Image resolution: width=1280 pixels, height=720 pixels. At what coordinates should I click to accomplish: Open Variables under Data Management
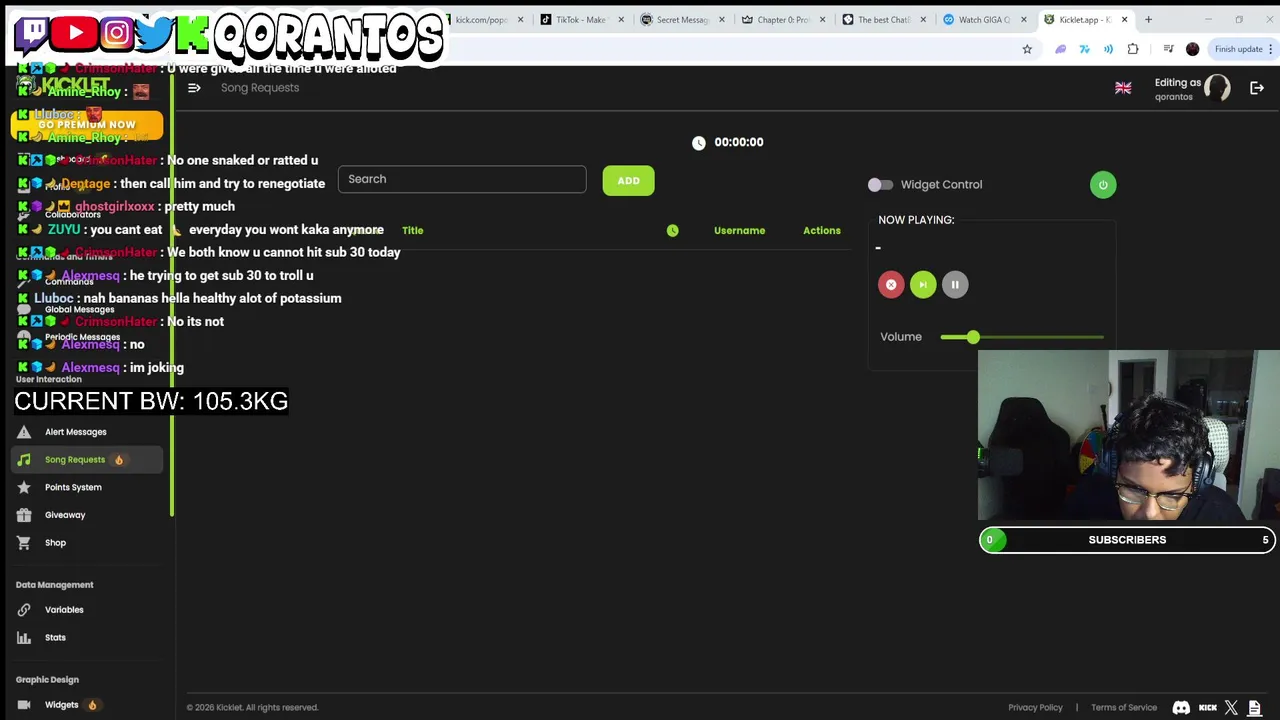pos(64,610)
